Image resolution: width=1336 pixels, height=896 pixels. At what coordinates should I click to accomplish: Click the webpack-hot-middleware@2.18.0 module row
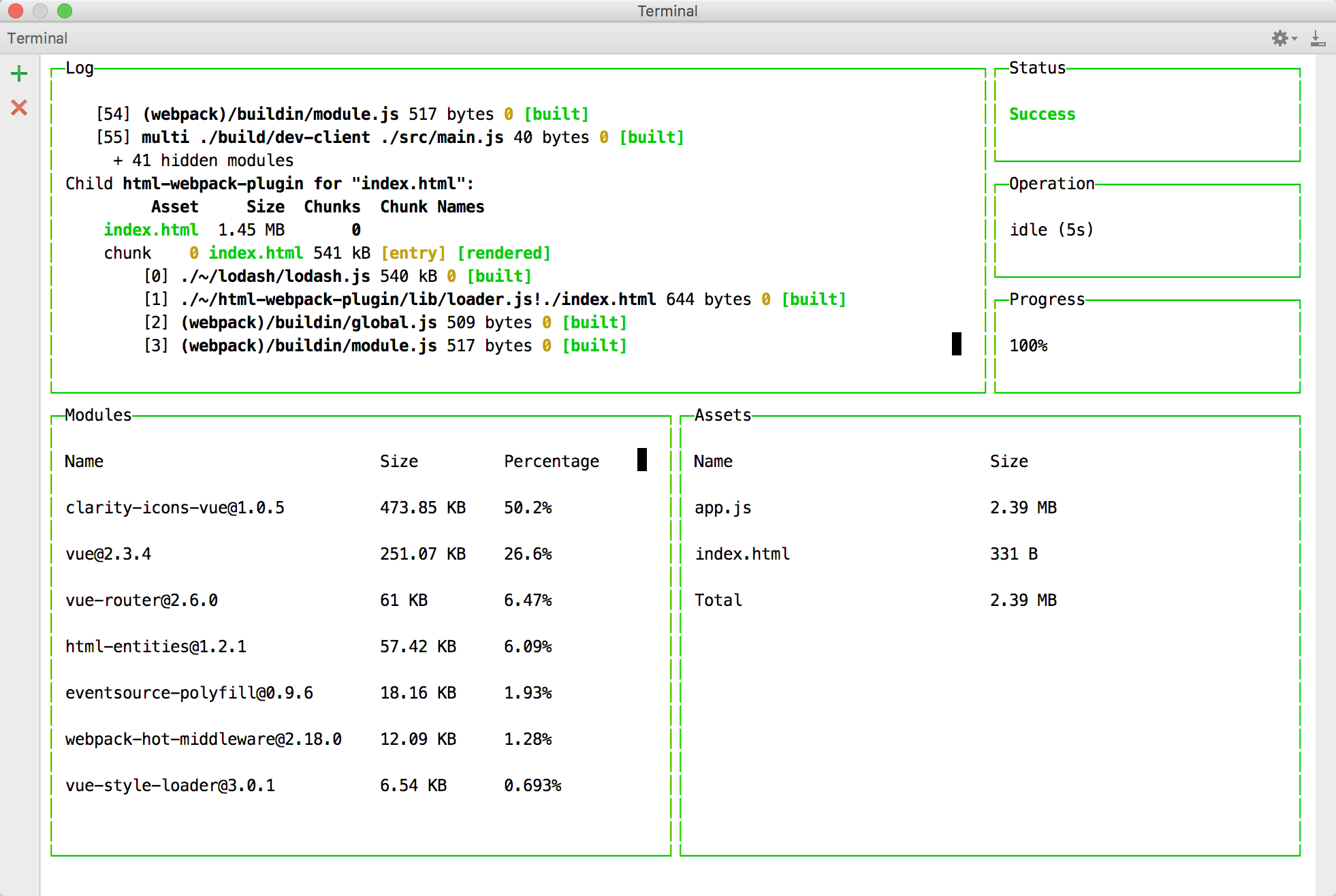tap(204, 739)
